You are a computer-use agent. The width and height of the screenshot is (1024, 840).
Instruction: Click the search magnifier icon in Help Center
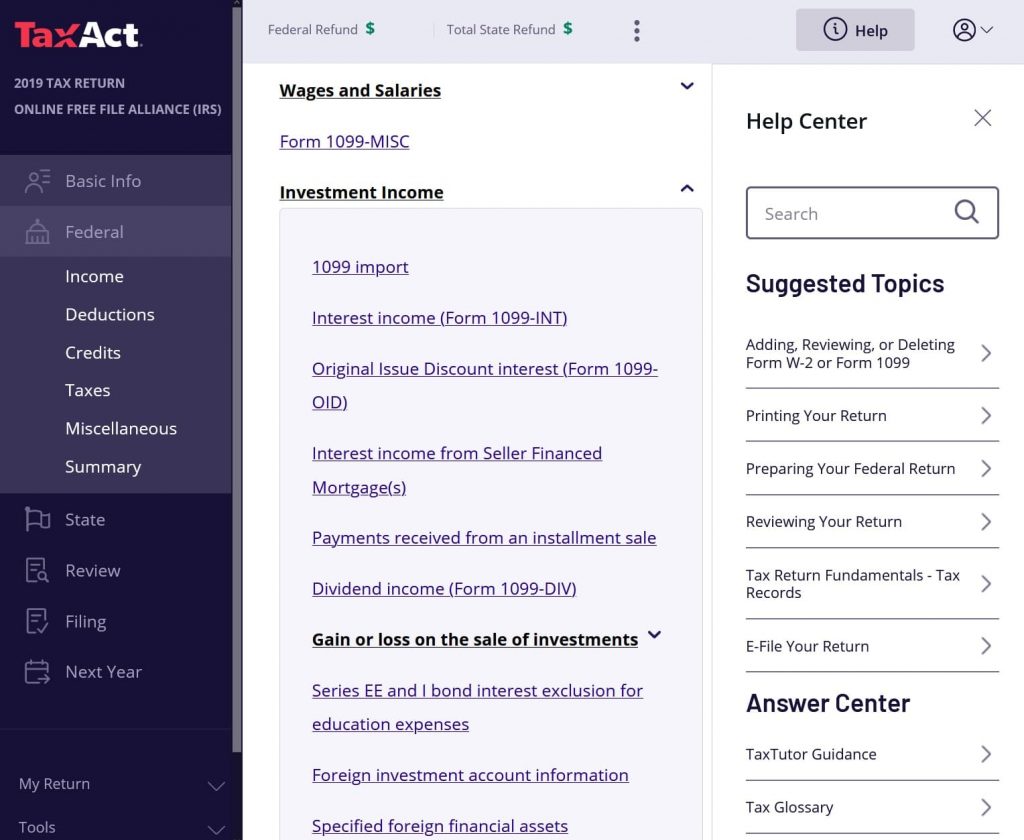click(x=966, y=212)
